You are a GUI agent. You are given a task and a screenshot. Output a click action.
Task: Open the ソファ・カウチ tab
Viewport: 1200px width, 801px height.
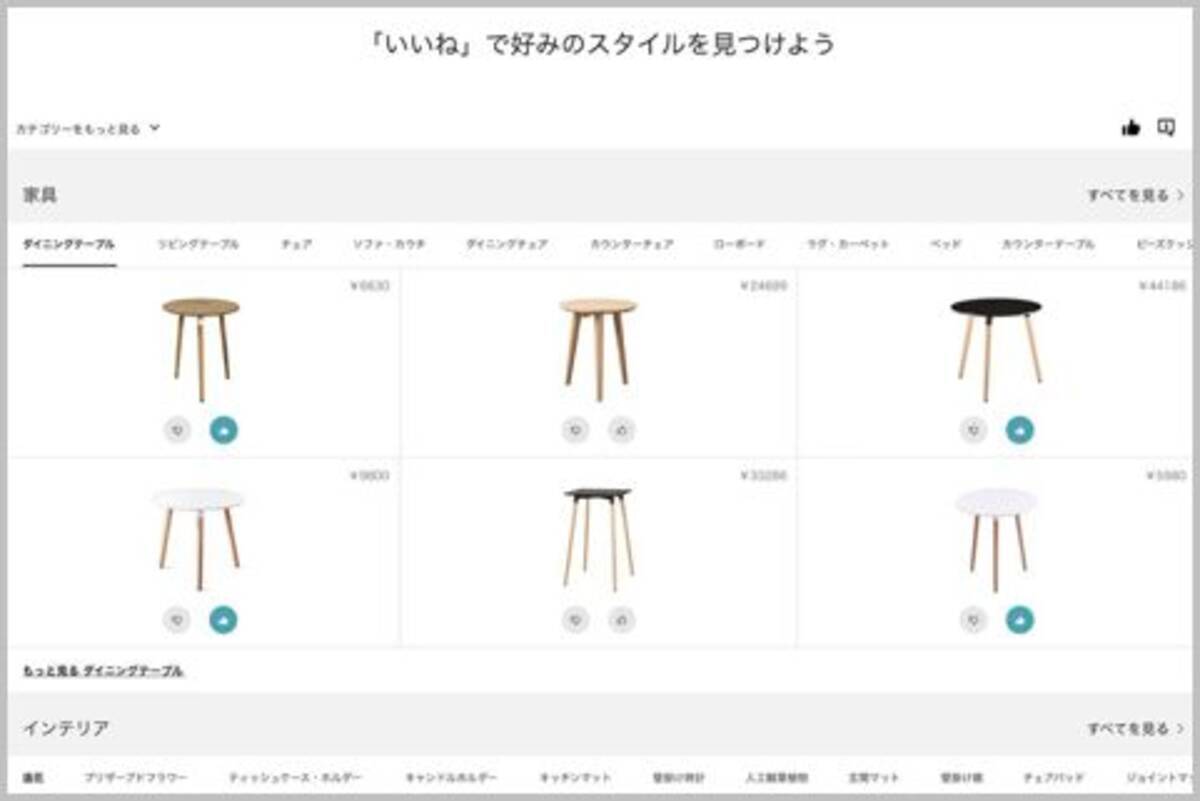click(x=389, y=244)
